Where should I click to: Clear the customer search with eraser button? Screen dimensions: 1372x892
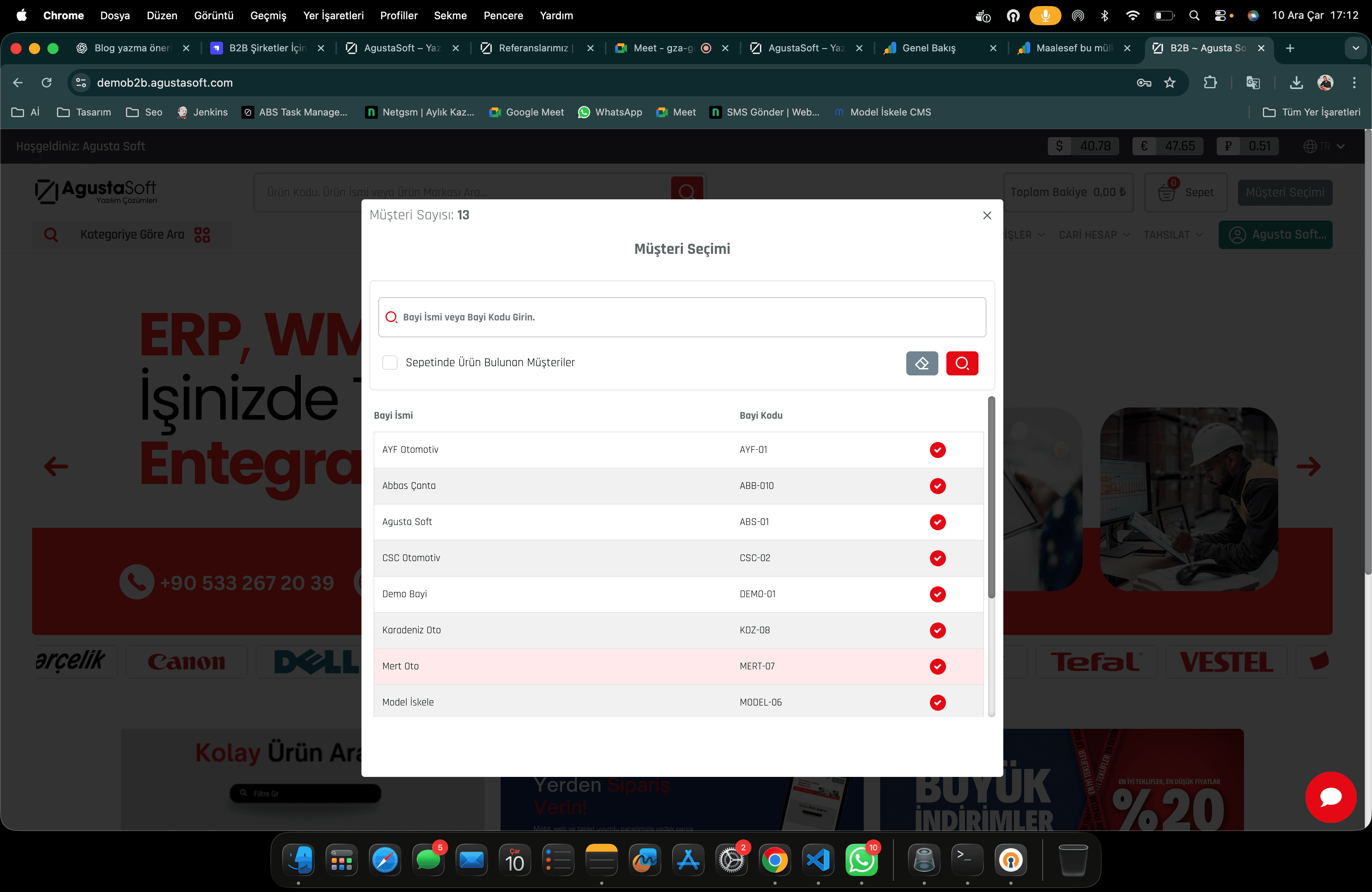[922, 363]
